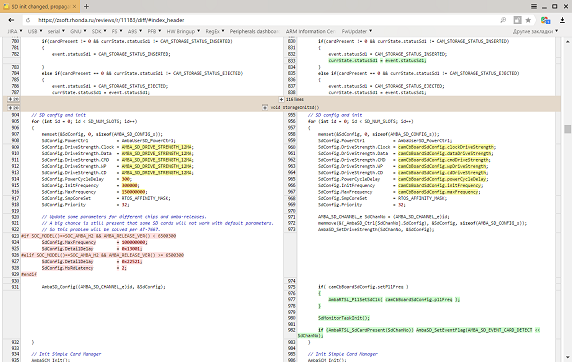Open the A9S bookmarks folder
Viewport: 572px width, 362px height.
(x=135, y=31)
